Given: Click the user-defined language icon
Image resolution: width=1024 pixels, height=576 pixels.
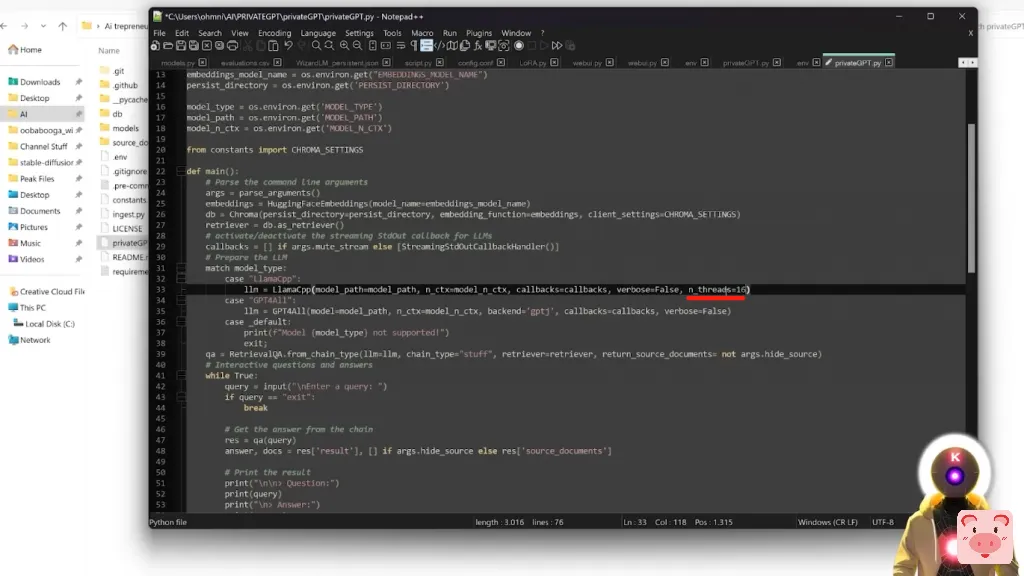Looking at the screenshot, I should point(440,46).
